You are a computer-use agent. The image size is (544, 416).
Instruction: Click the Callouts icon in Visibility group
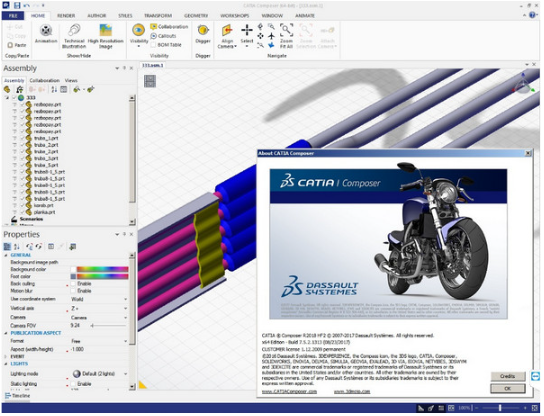point(154,36)
